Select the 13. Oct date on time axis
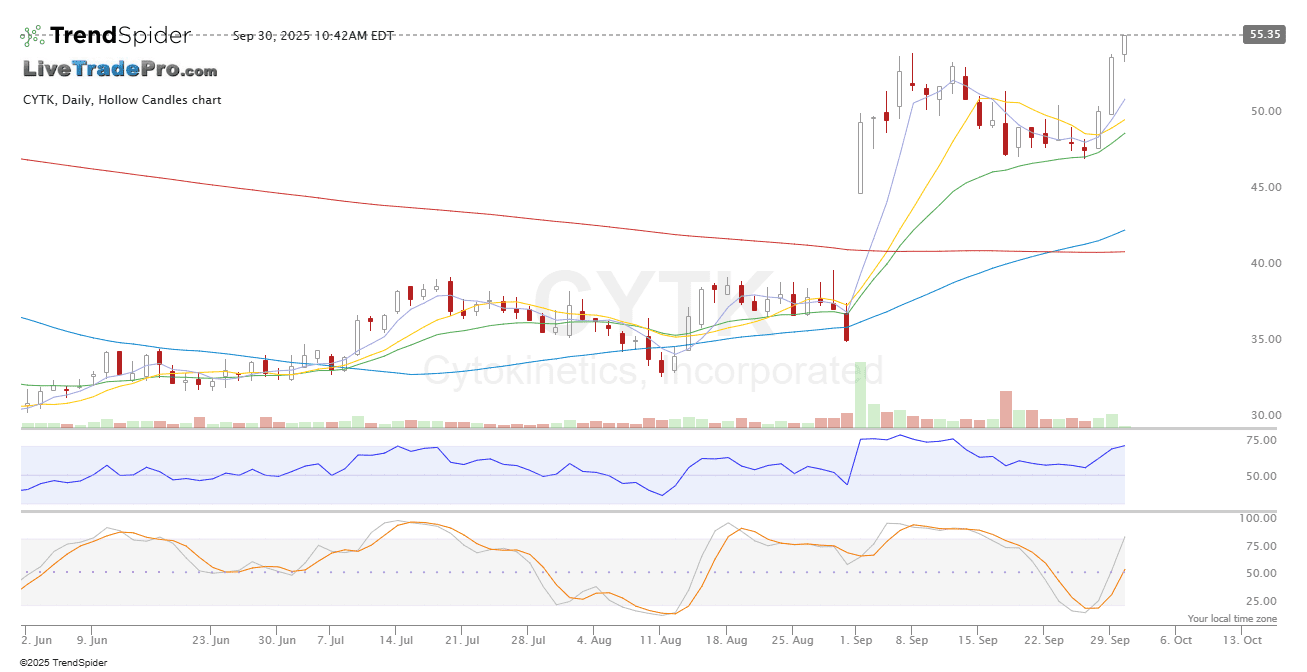Viewport: 1307px width, 672px height. point(1246,640)
